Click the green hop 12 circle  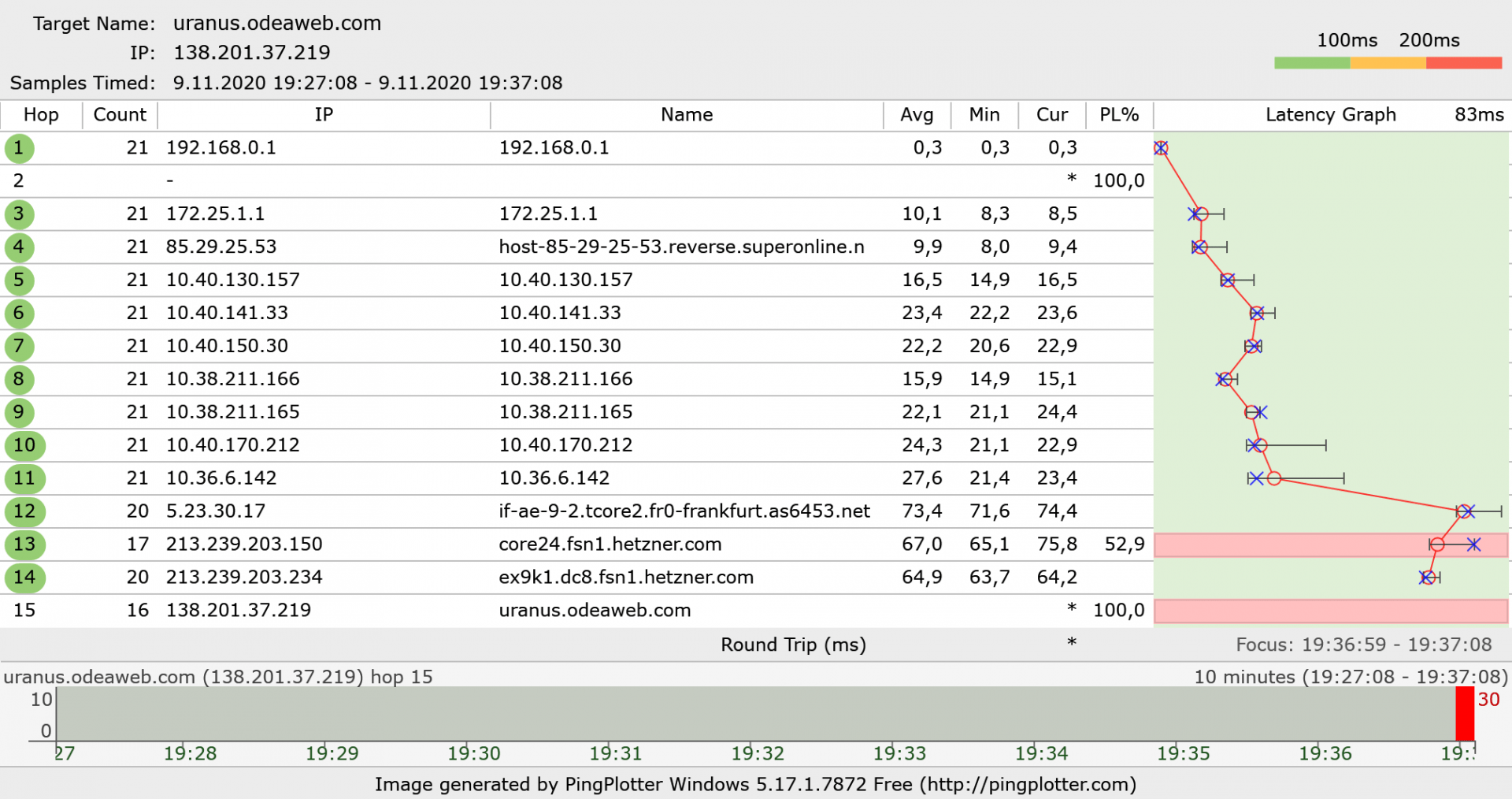(x=24, y=512)
